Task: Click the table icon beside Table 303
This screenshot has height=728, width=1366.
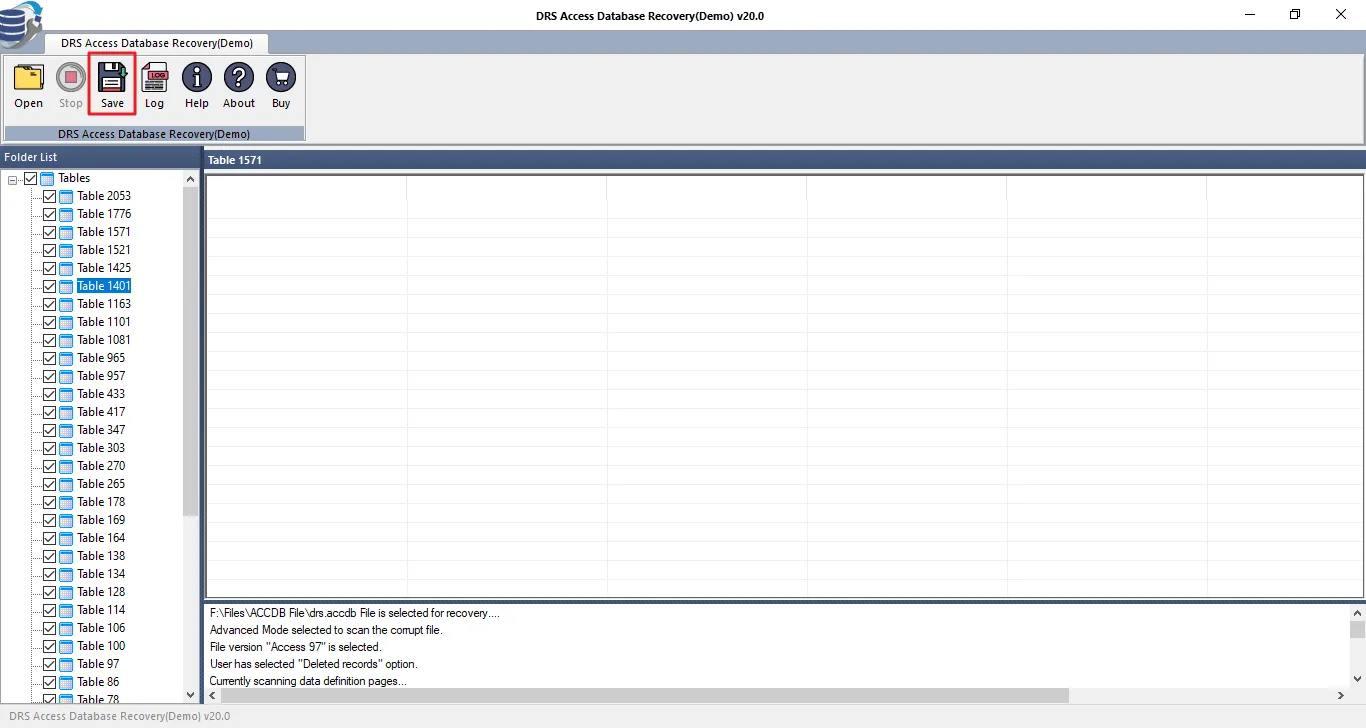Action: (66, 448)
